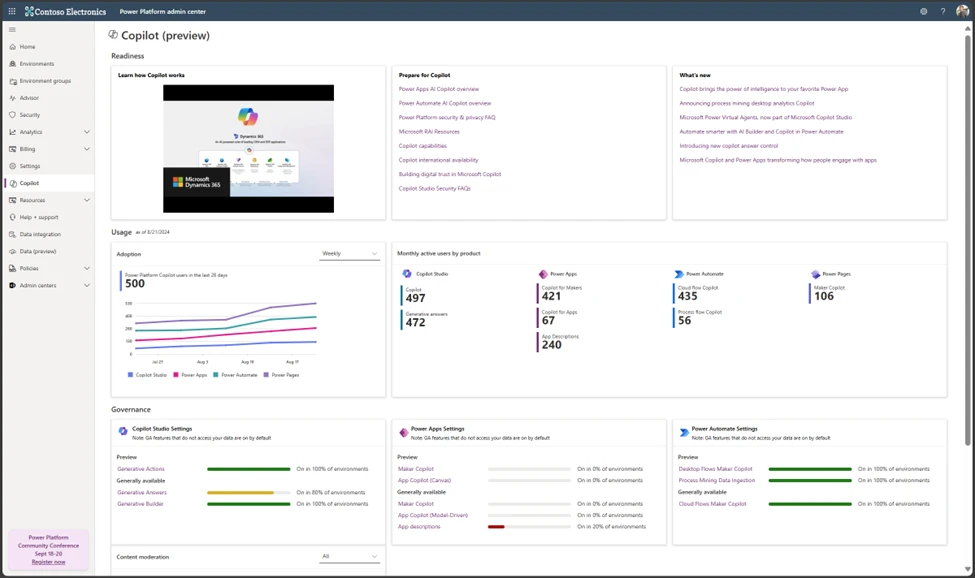Click the Copilot Studio product icon

click(x=407, y=272)
